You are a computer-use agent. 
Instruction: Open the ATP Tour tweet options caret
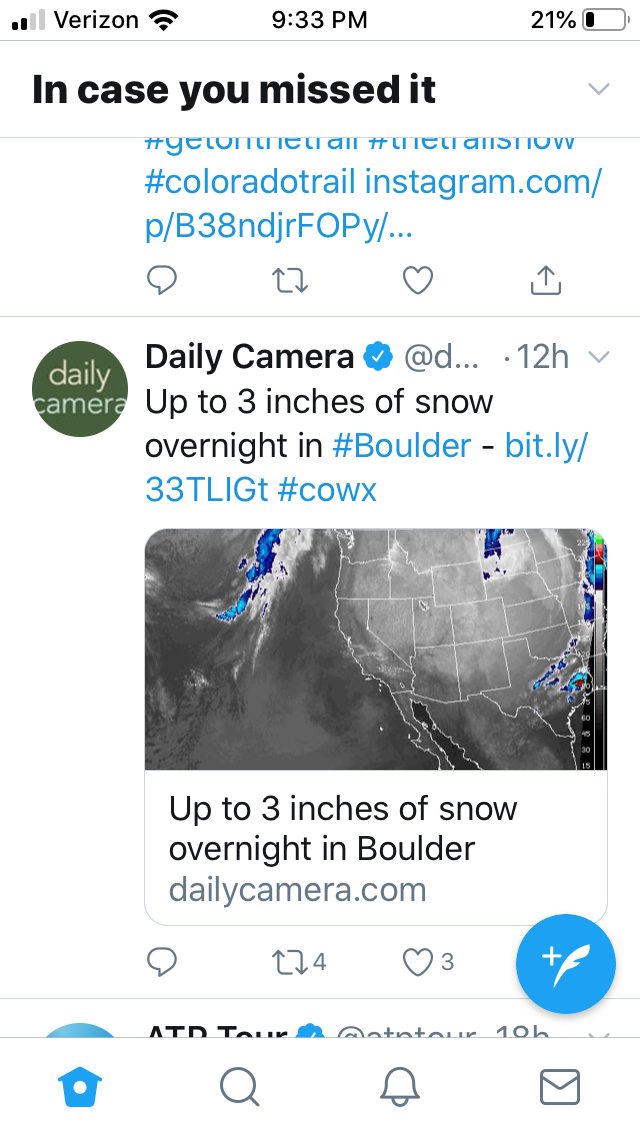[x=599, y=1032]
